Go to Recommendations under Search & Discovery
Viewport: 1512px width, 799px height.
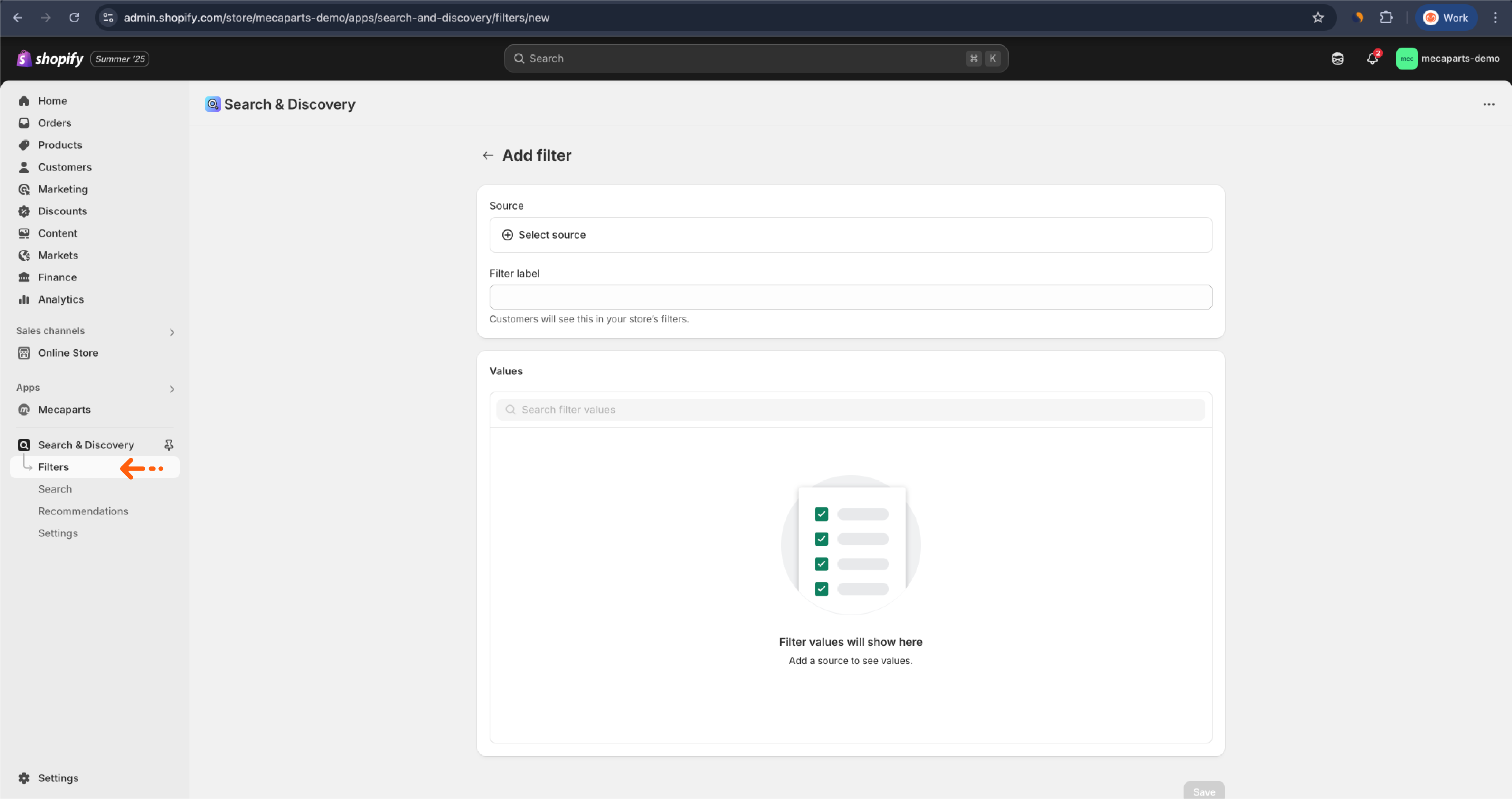pyautogui.click(x=83, y=511)
